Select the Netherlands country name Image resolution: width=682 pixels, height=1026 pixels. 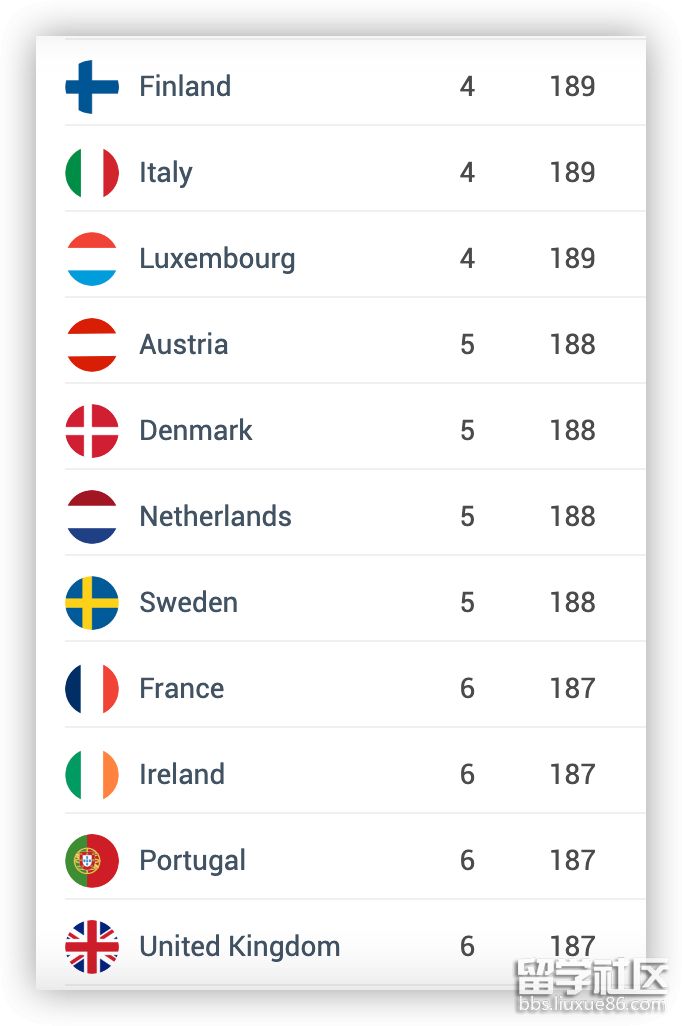coord(215,517)
